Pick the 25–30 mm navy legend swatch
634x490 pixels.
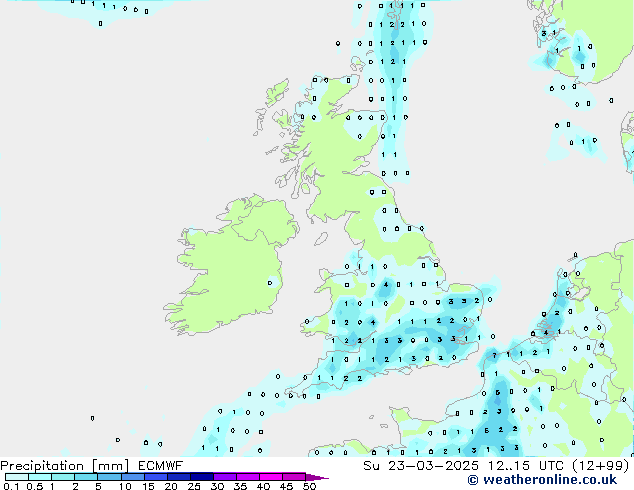coord(202,477)
